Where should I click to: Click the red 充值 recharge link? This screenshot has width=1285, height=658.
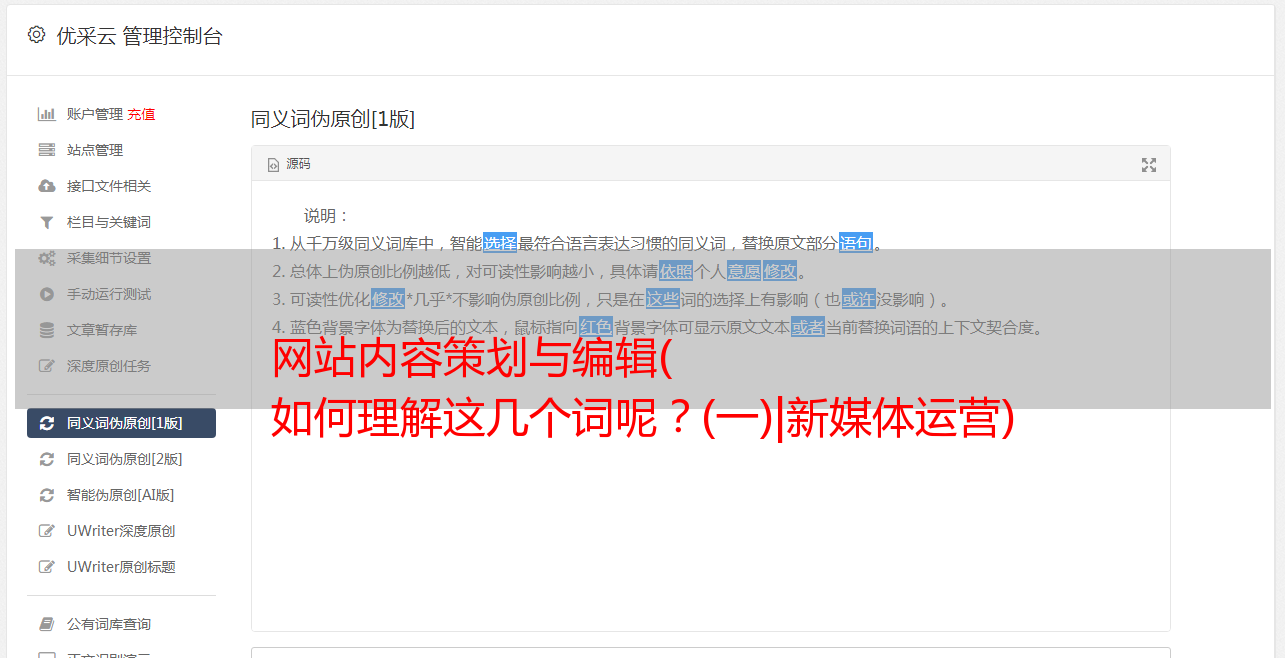point(141,114)
